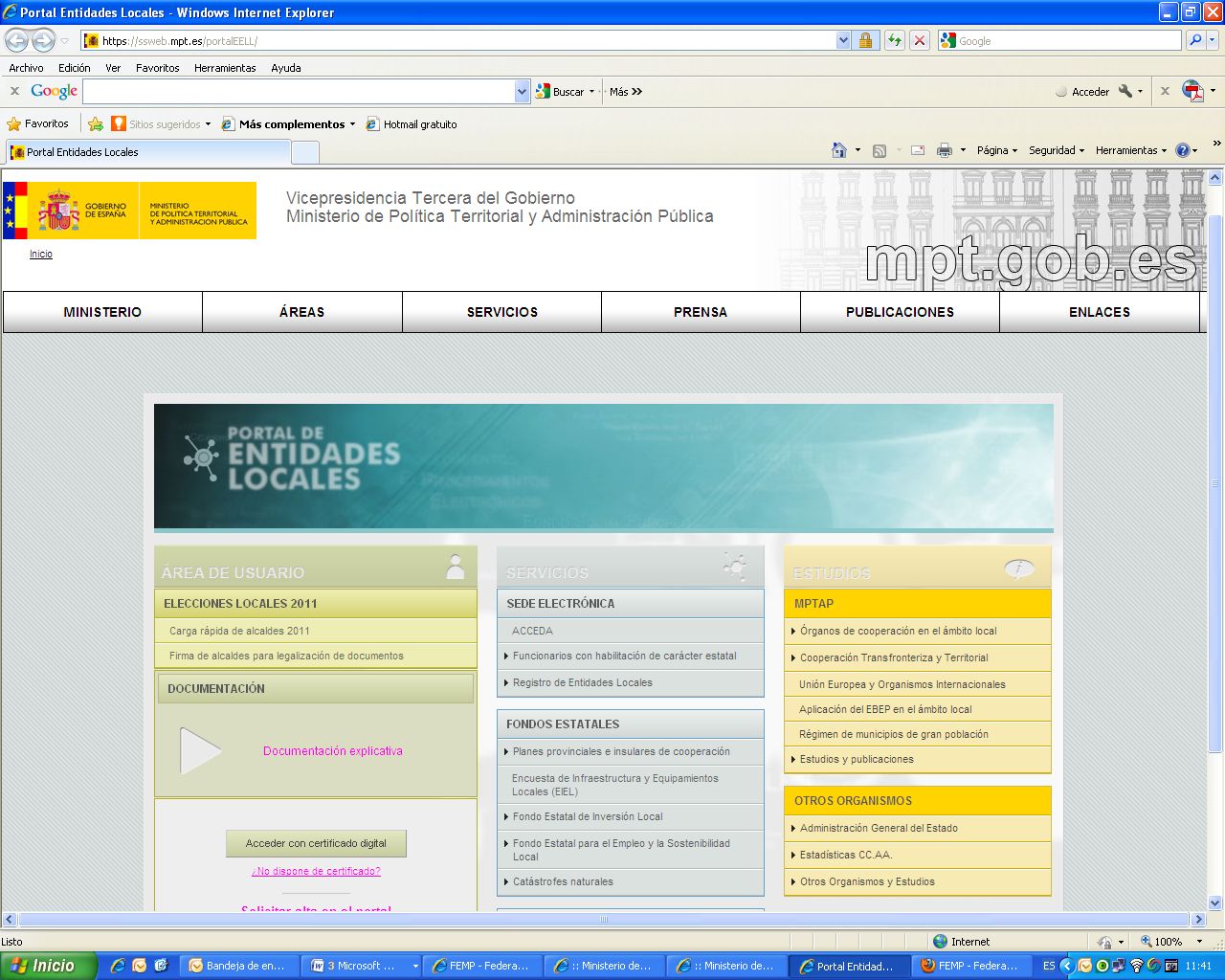1225x980 pixels.
Task: Click the Refresh page icon
Action: (x=895, y=40)
